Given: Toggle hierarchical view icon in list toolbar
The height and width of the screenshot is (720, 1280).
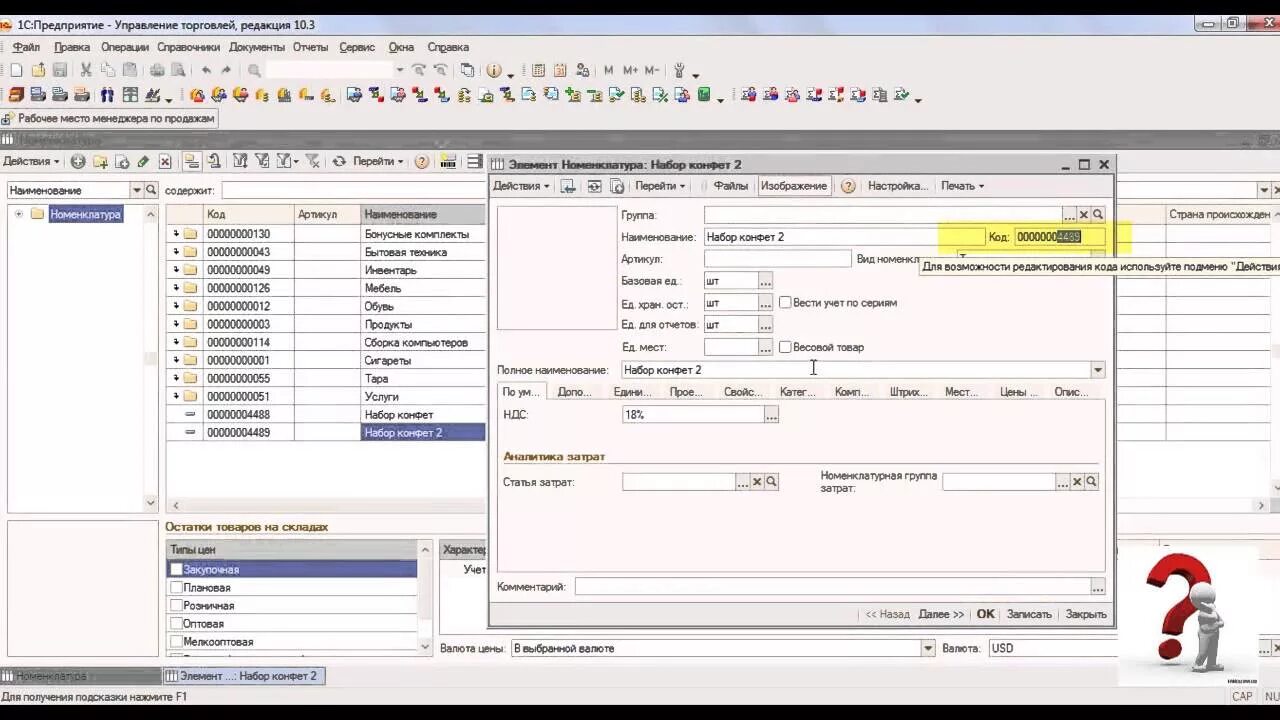Looking at the screenshot, I should point(191,161).
